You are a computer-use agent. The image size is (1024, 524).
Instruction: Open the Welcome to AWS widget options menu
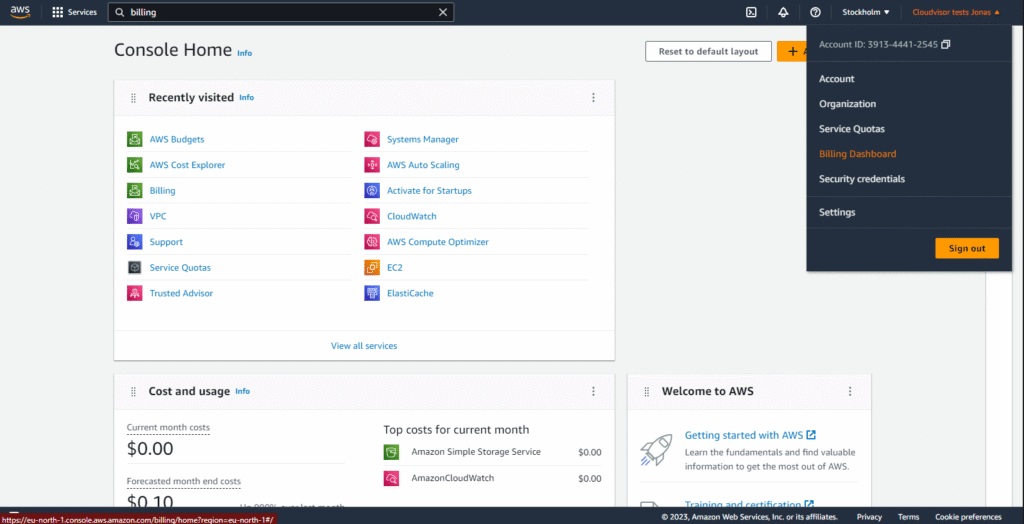(x=850, y=391)
